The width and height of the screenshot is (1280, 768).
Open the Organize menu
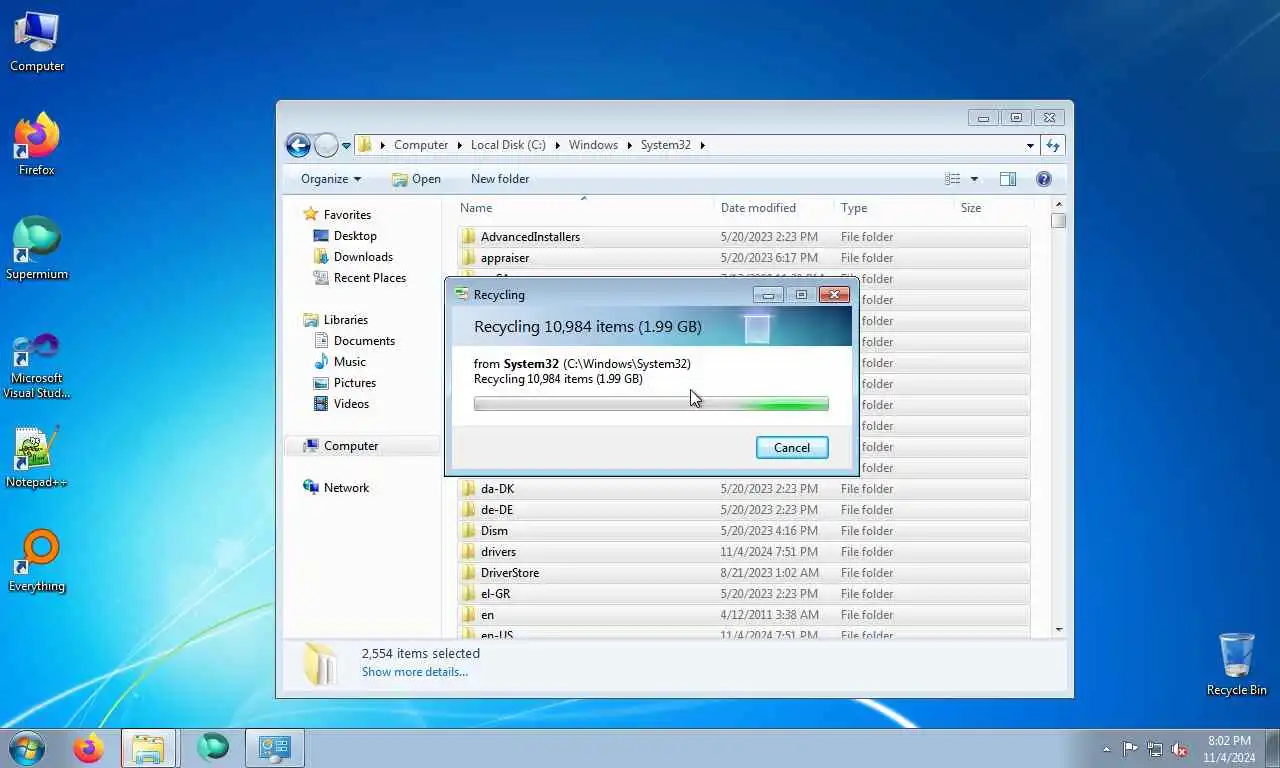coord(331,179)
